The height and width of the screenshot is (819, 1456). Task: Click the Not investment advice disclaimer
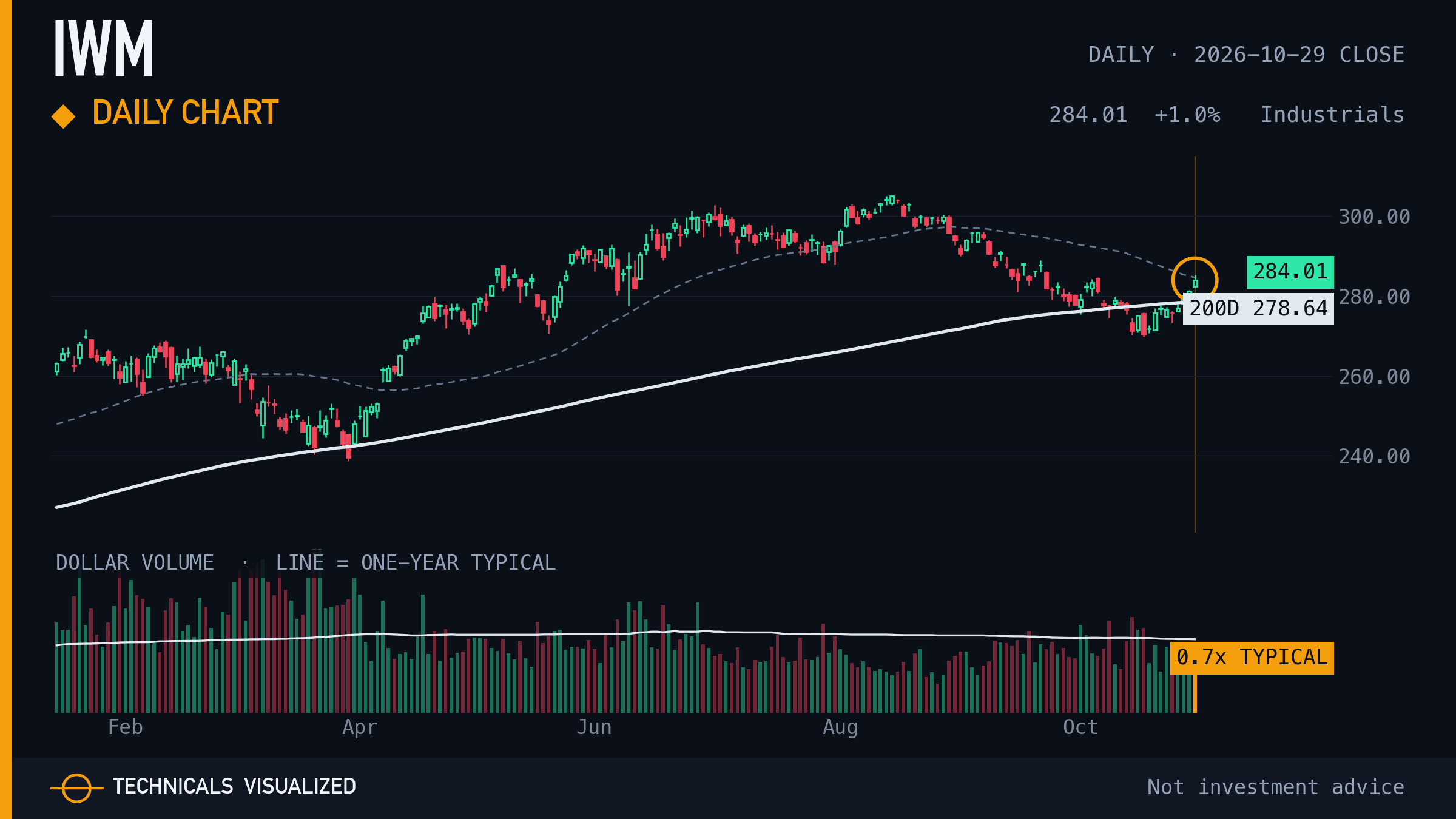pyautogui.click(x=1276, y=787)
